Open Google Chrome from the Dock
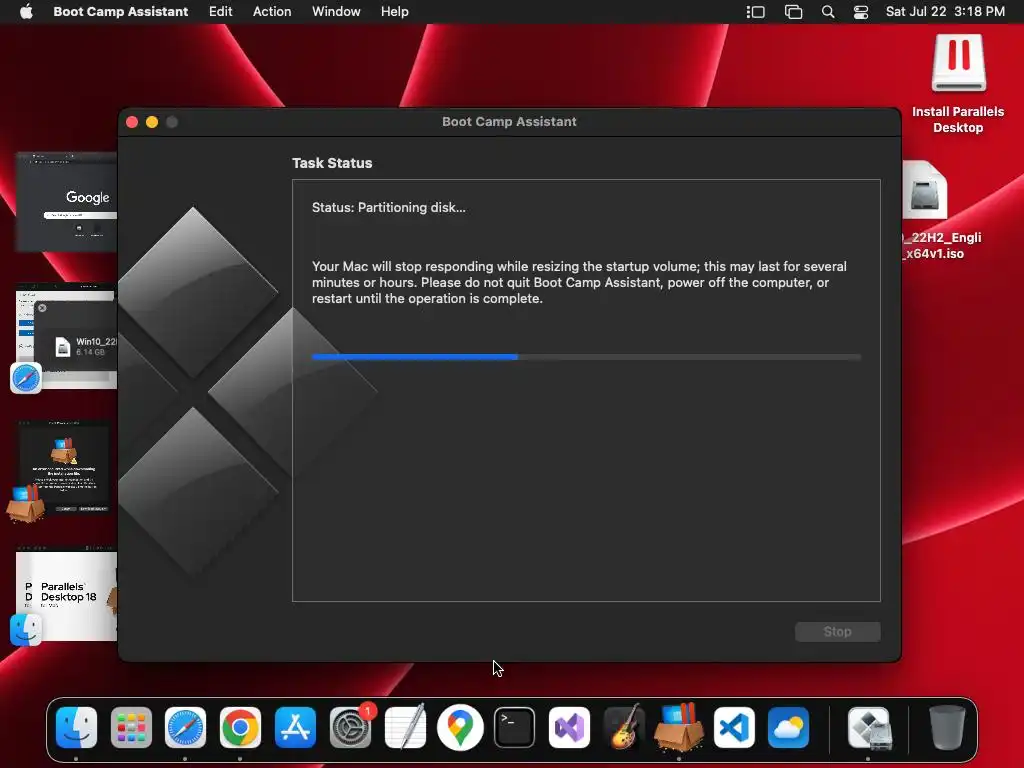Viewport: 1024px width, 768px height. pos(240,728)
